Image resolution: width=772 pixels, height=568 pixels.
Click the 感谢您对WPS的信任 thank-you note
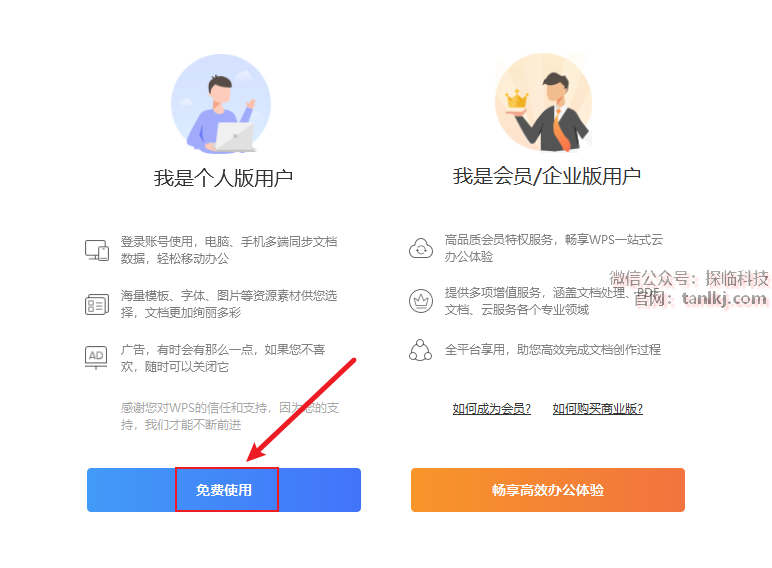pyautogui.click(x=230, y=416)
